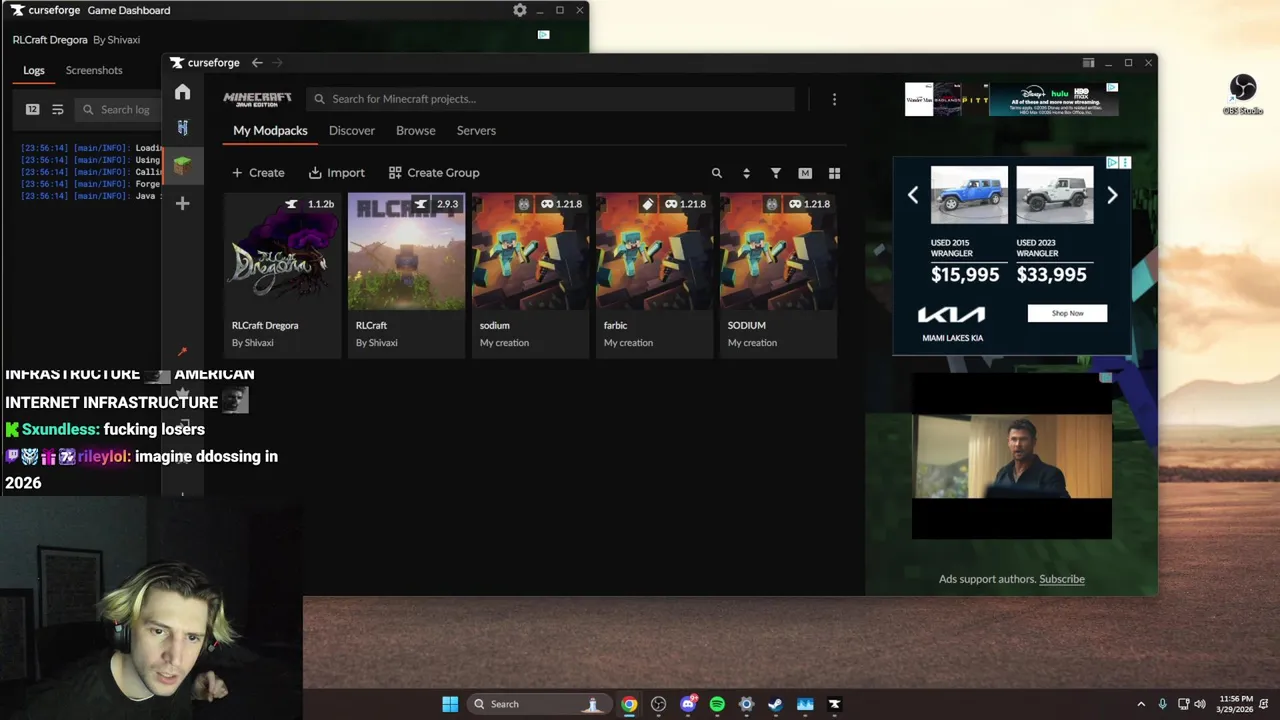The image size is (1280, 720).
Task: Switch to the Logs tab in Game Dashboard
Action: point(34,70)
